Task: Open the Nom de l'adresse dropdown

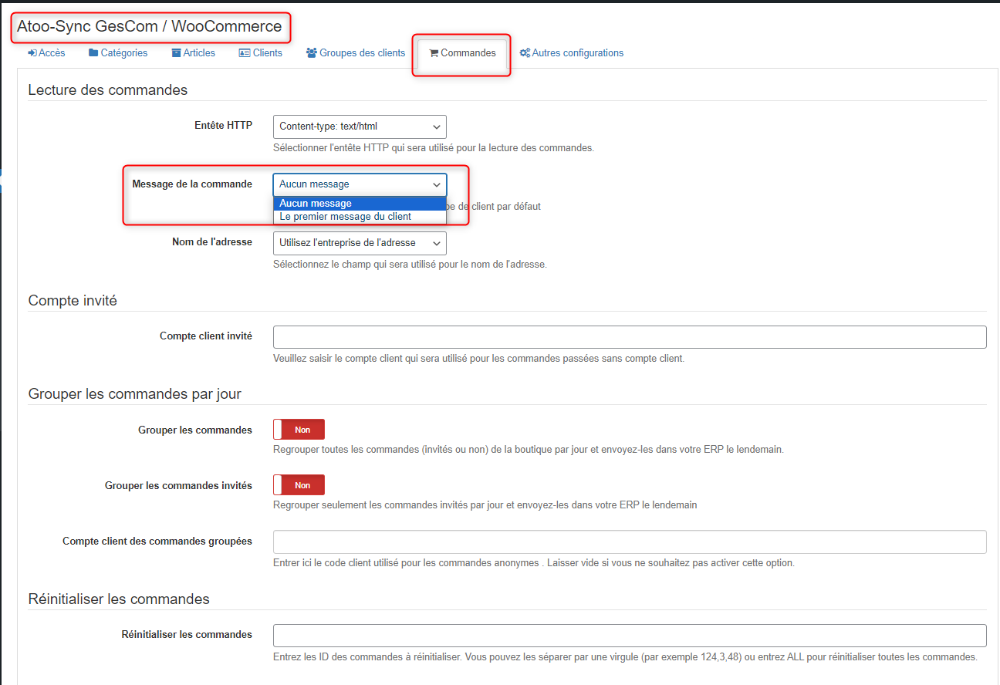Action: click(x=360, y=243)
